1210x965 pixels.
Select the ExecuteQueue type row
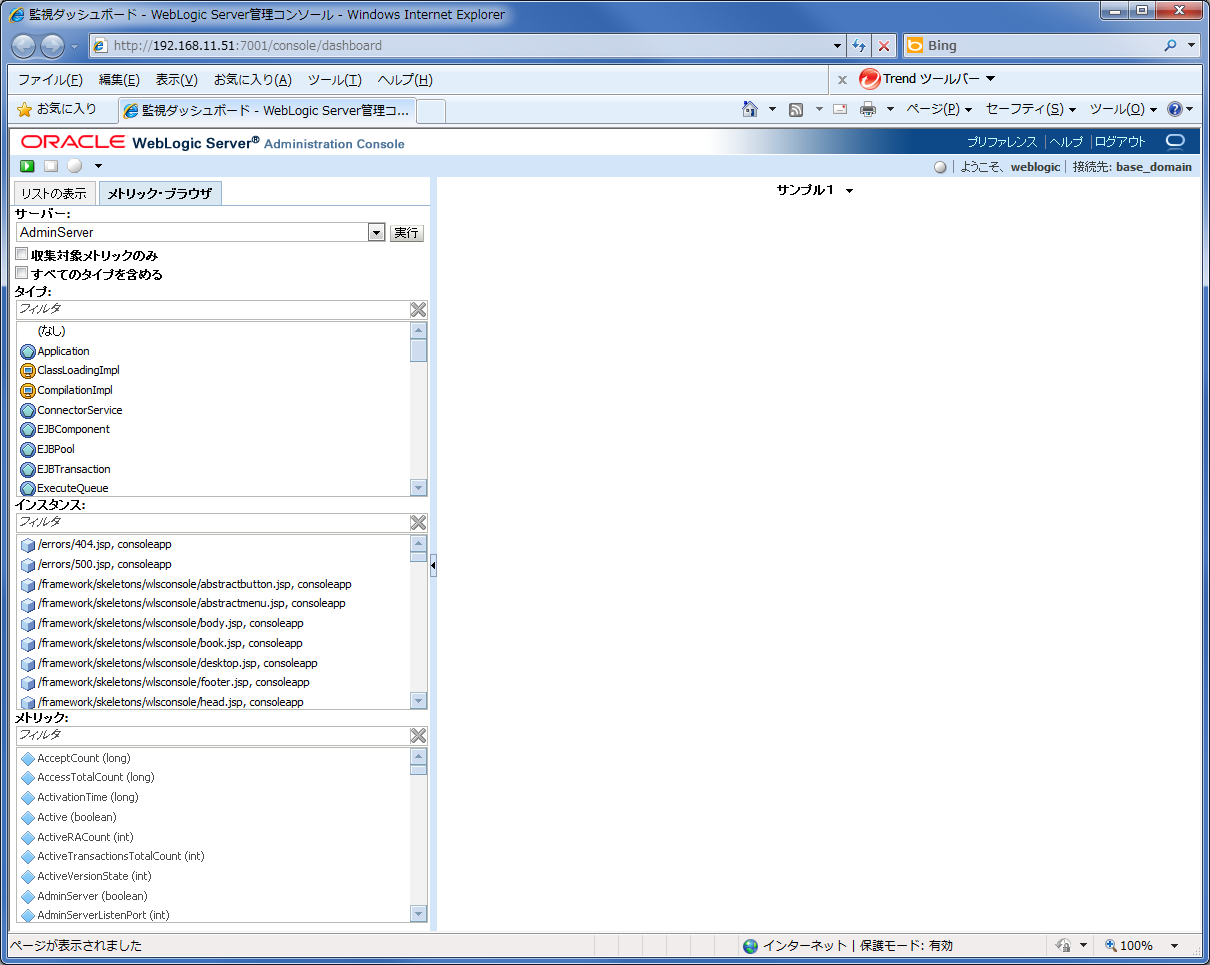click(214, 489)
